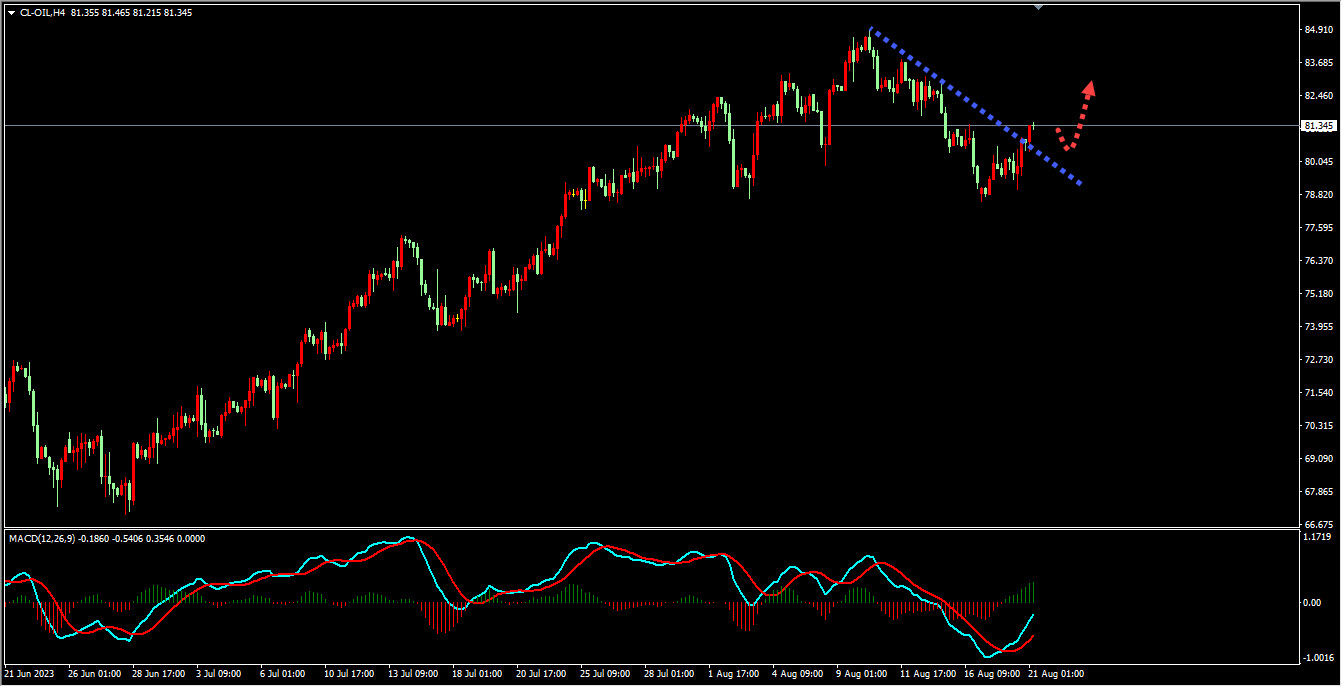Click the gray chart shift marker triangle
Viewport: 1342px width, 687px height.
[1037, 7]
